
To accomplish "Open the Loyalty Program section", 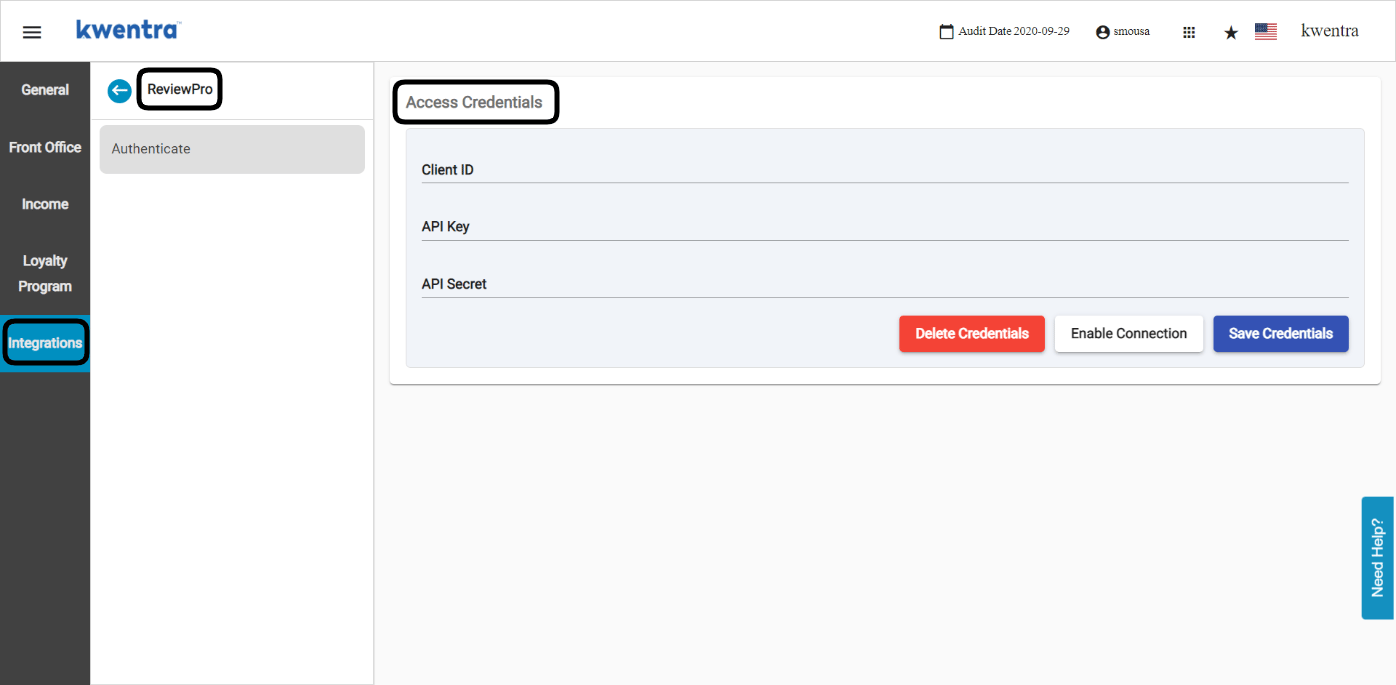I will pos(45,273).
